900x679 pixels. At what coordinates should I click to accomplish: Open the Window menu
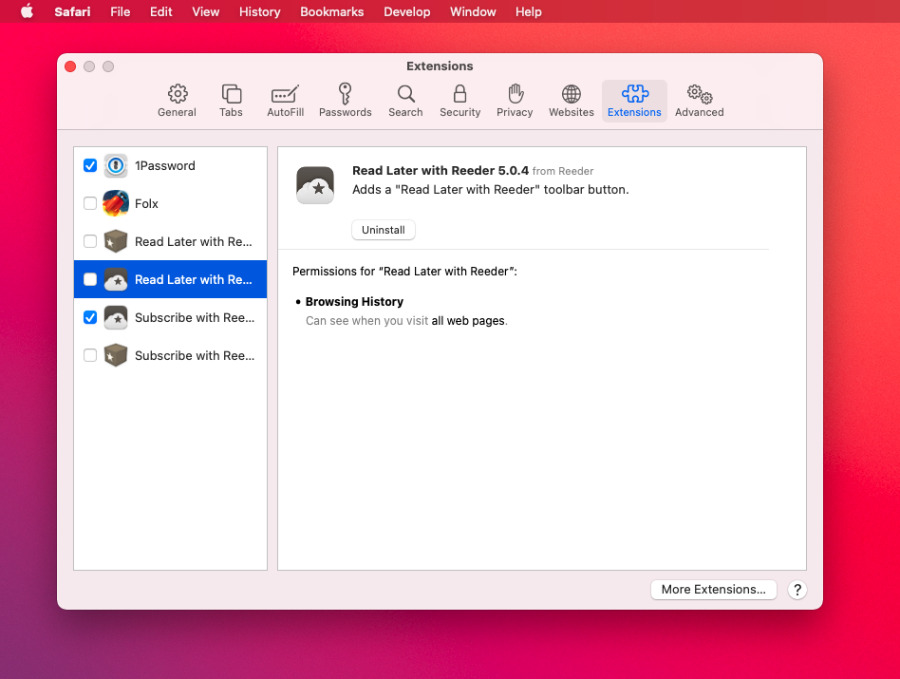473,11
